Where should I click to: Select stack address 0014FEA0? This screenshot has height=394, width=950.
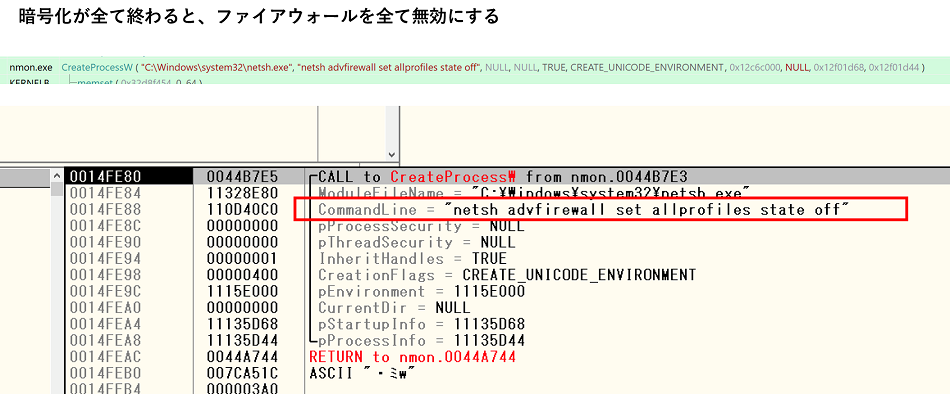(x=105, y=308)
